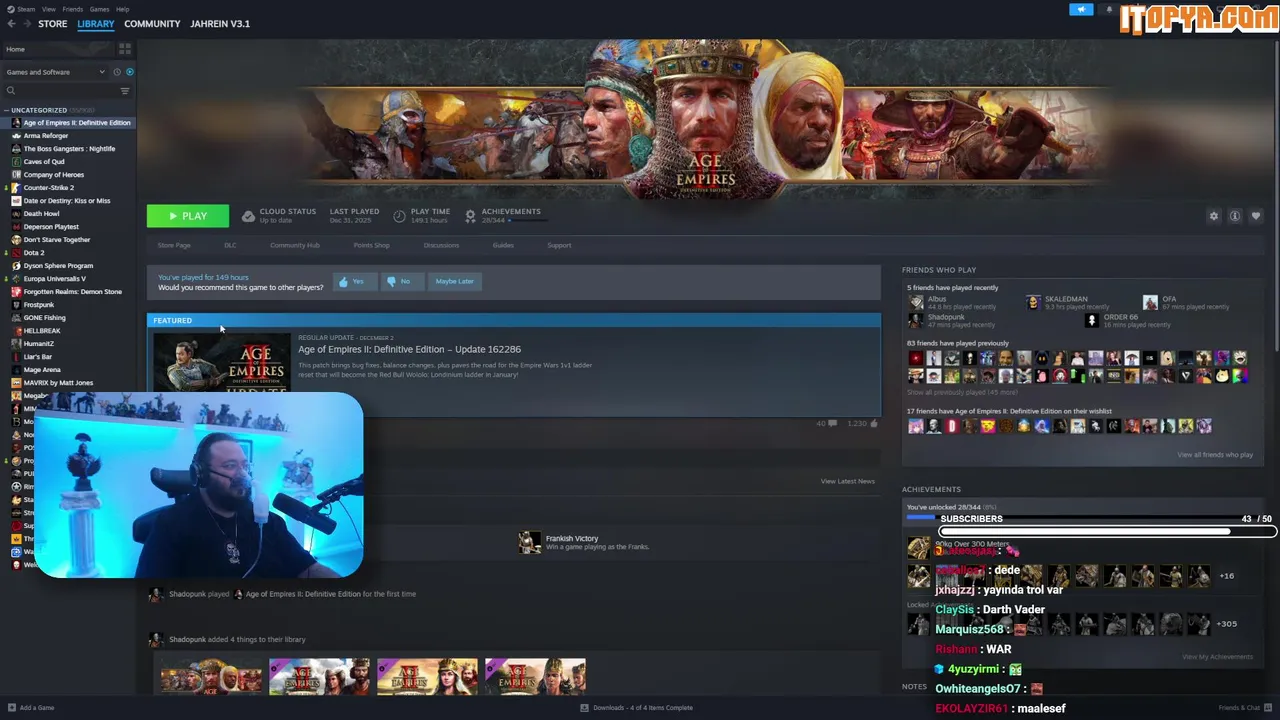Select Frostpunk in library list

pos(39,305)
